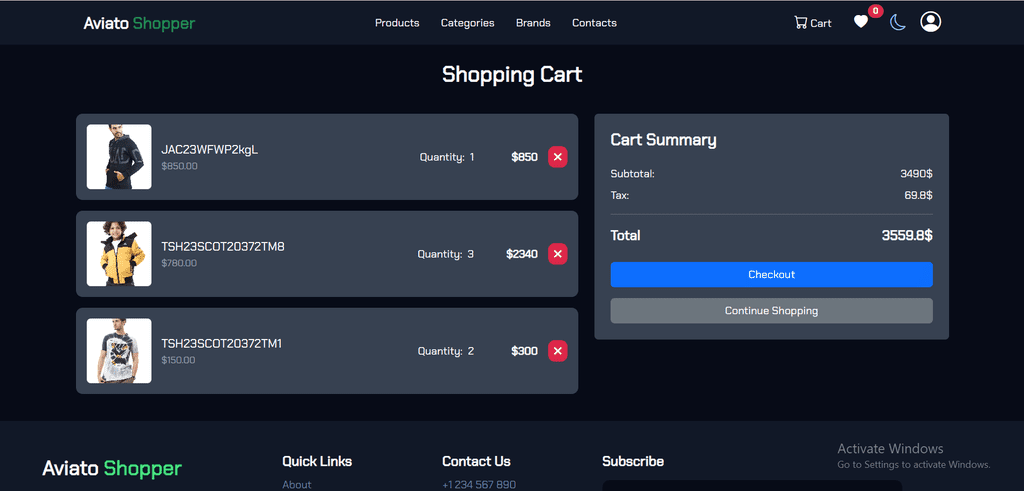Open the Cart icon in navbar
Screen dimensions: 1024x491
(x=812, y=23)
